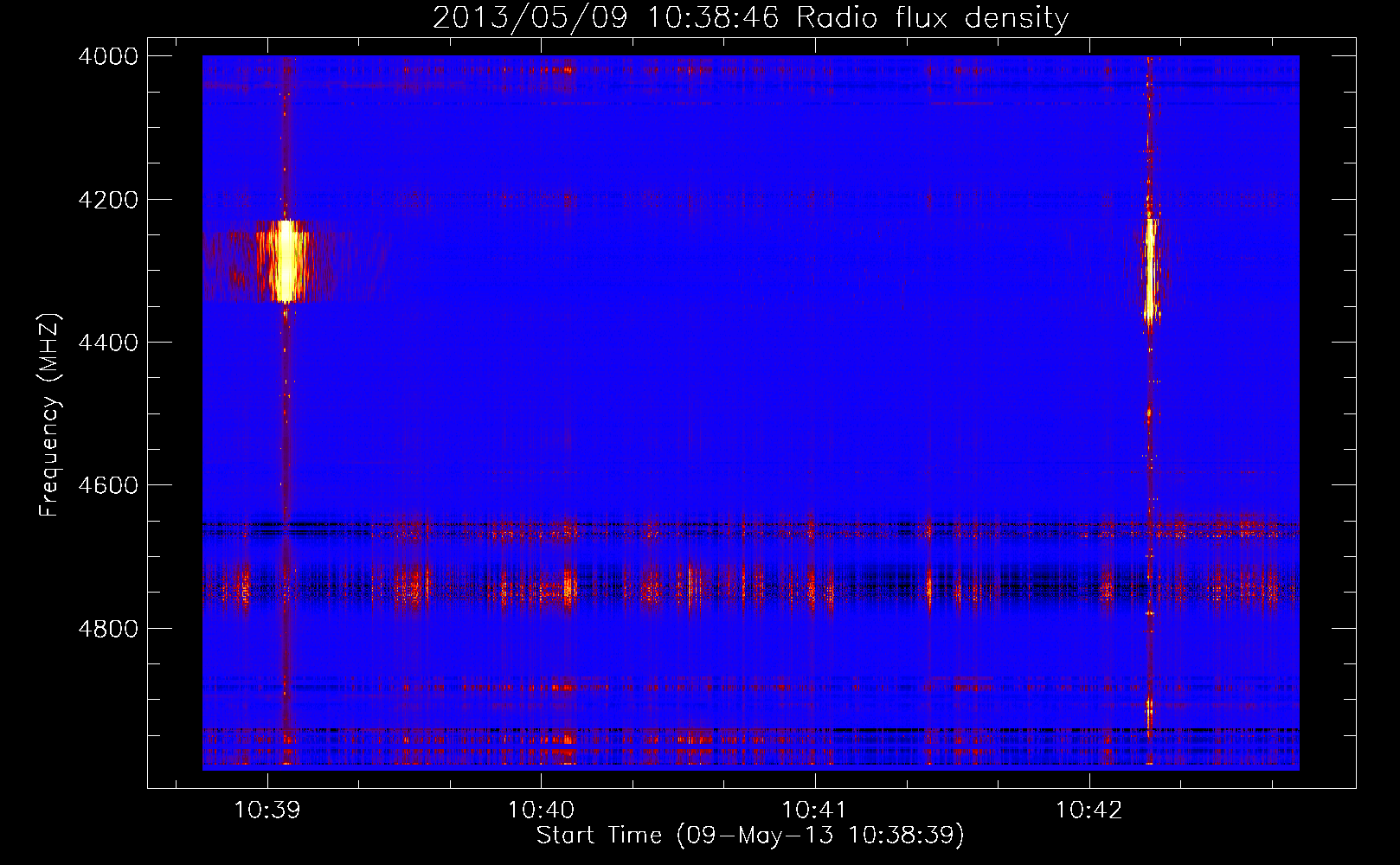Select the 4000 frequency tick label
The image size is (1400, 865).
point(108,56)
